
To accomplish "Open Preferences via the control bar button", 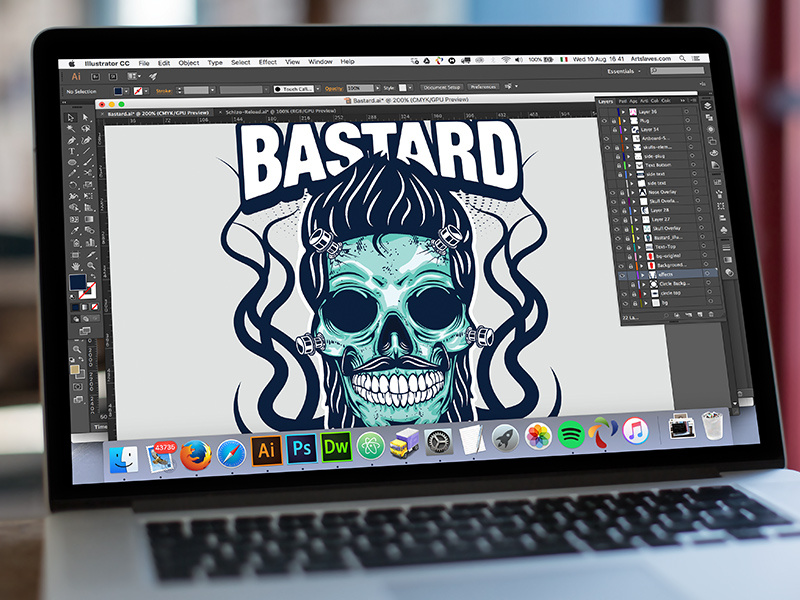I will (483, 85).
